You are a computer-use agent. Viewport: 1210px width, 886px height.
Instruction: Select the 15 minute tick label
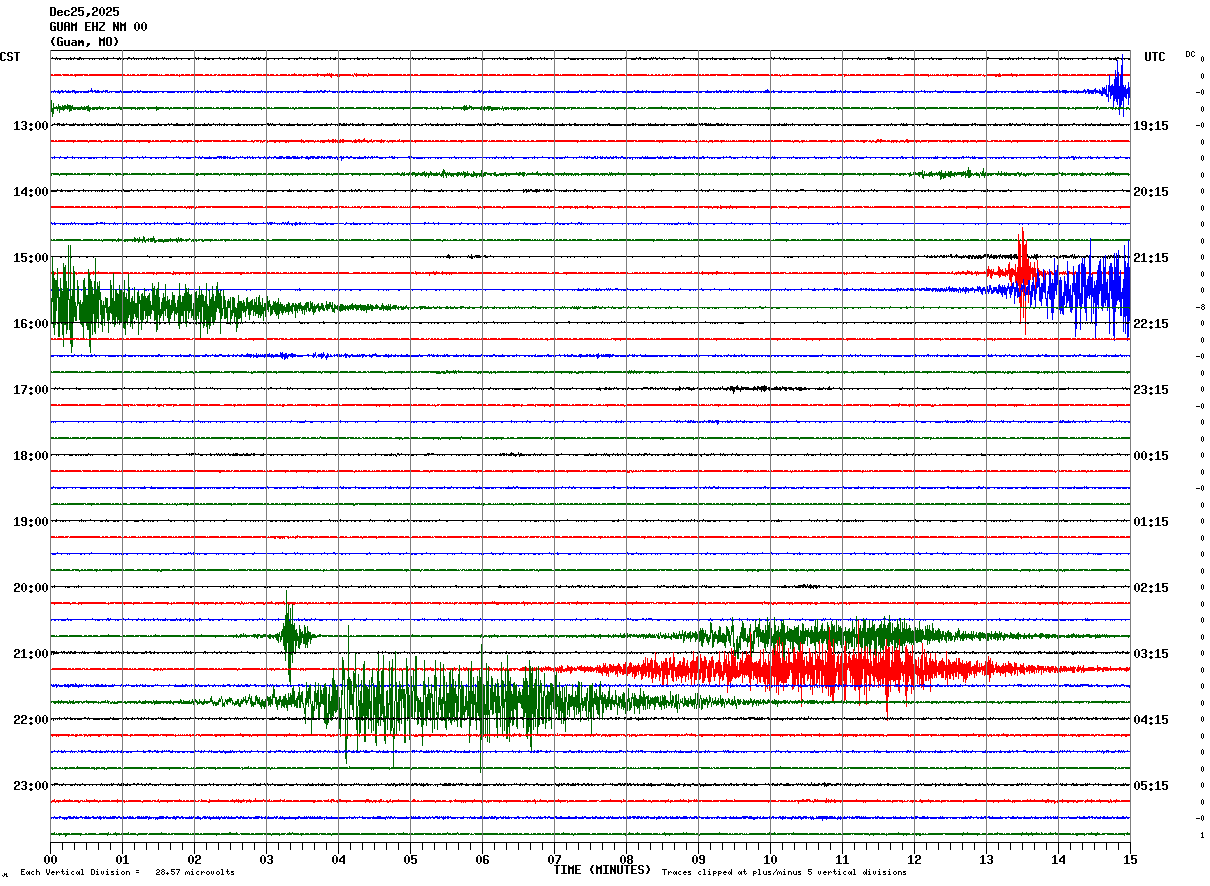1129,859
